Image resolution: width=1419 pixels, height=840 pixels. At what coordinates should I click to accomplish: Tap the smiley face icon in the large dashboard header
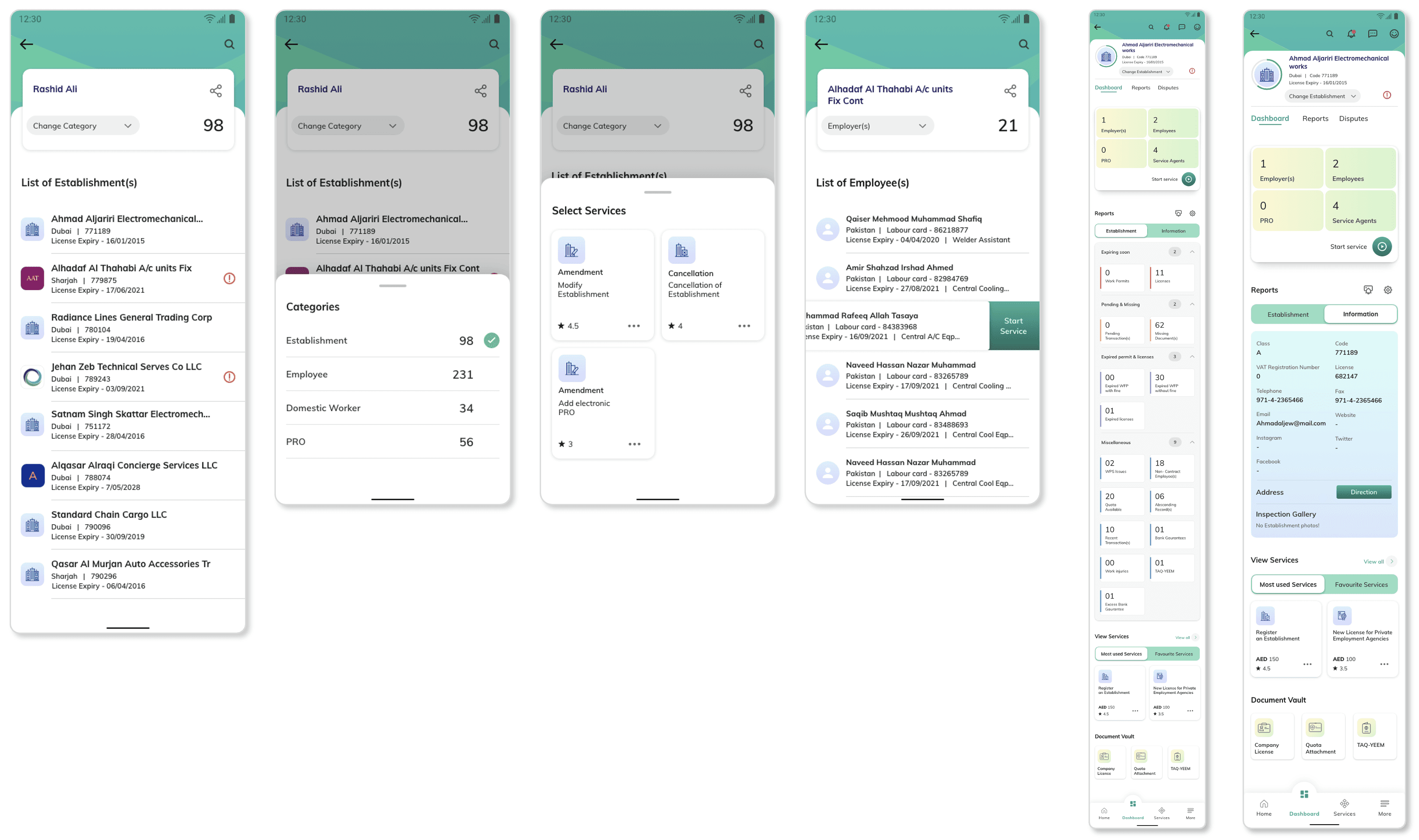pos(1394,34)
